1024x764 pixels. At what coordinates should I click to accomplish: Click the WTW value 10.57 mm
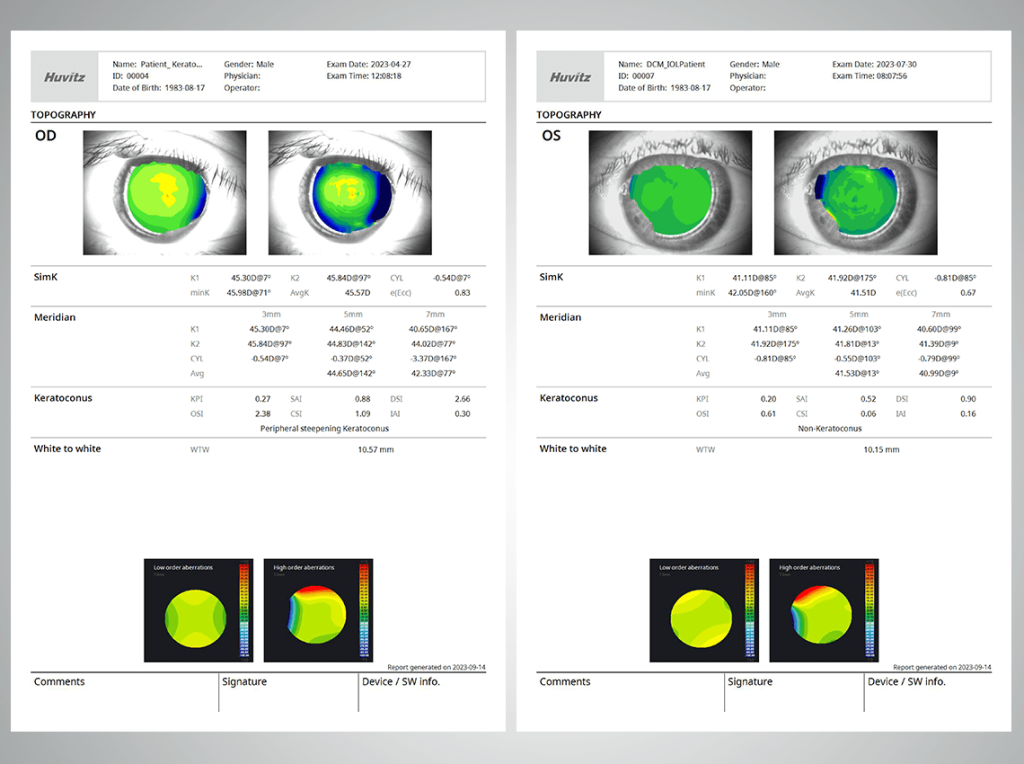coord(375,450)
